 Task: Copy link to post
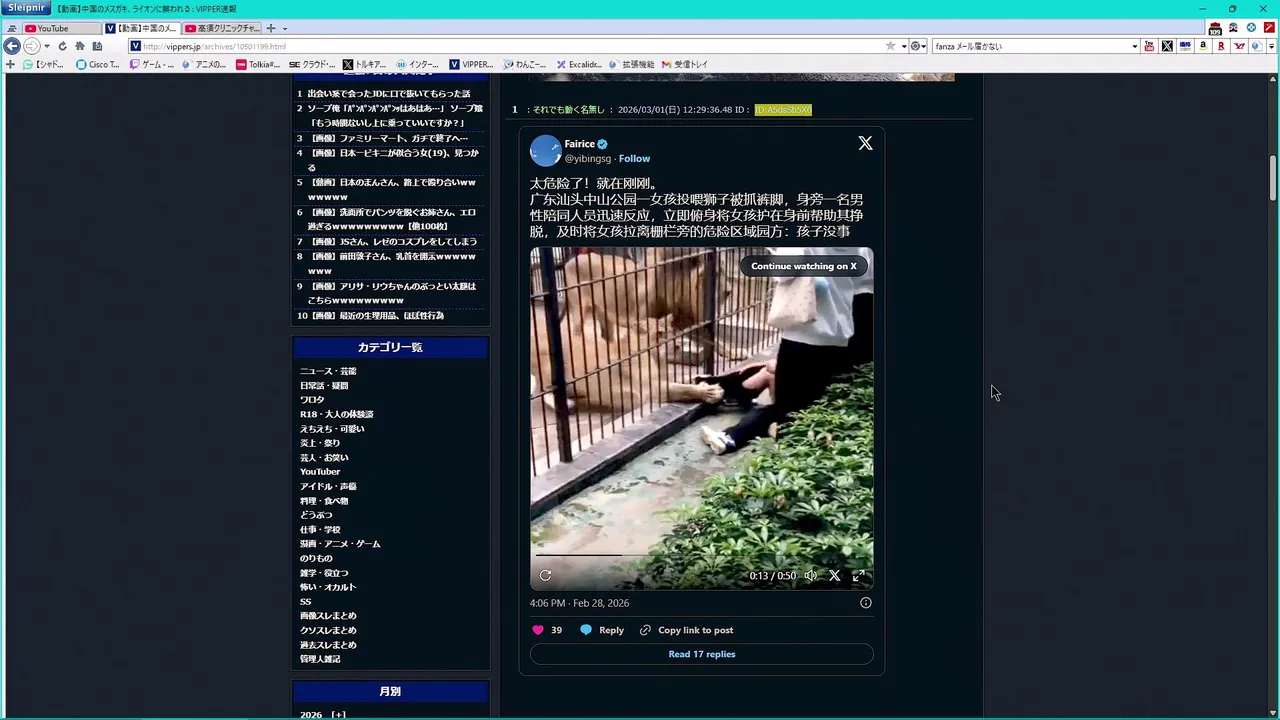(x=686, y=630)
